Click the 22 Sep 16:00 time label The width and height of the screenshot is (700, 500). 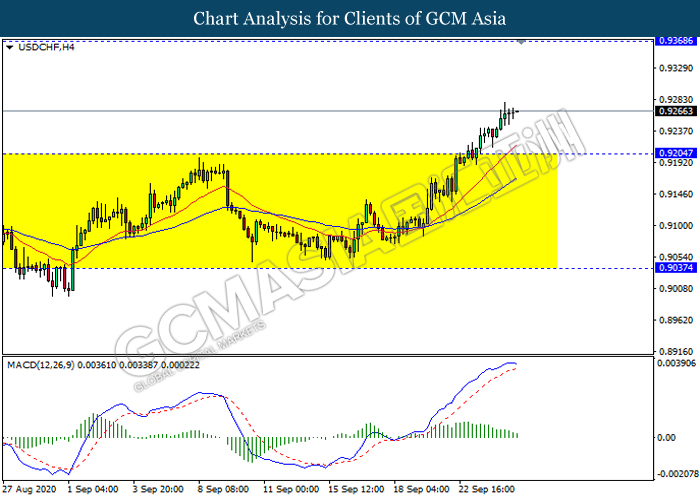(487, 489)
